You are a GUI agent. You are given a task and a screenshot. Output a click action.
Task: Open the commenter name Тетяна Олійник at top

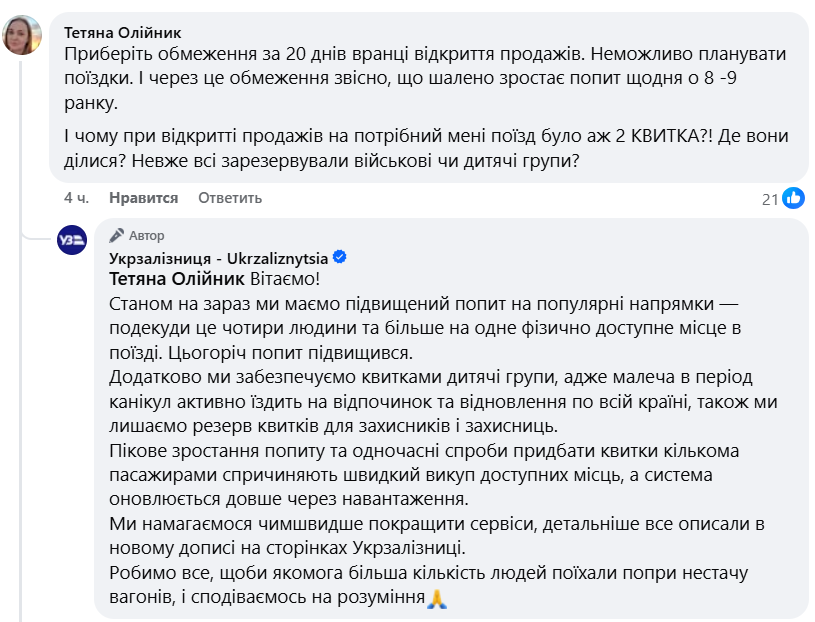point(123,32)
